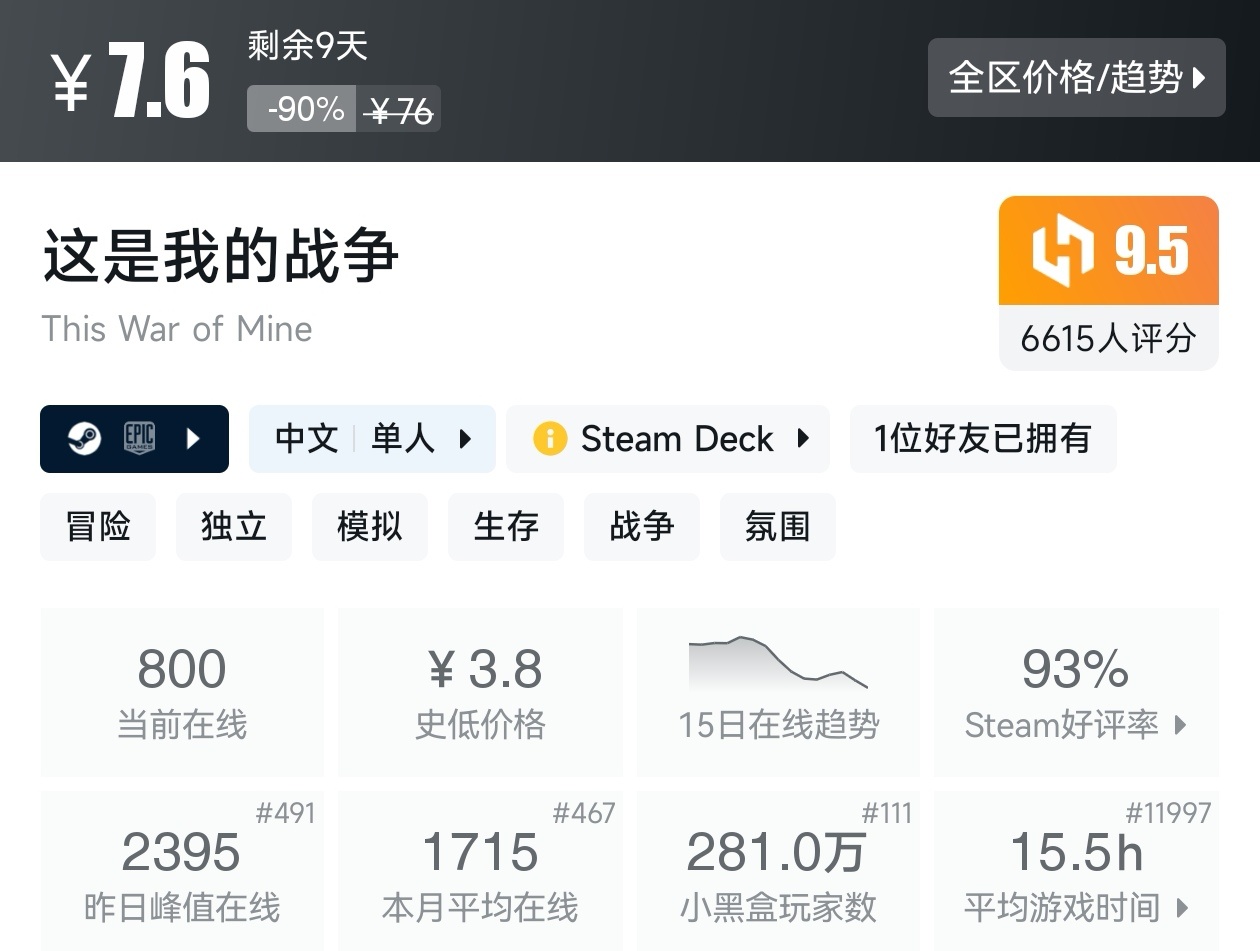
Task: Click the #11997 ranking label
Action: 1168,813
